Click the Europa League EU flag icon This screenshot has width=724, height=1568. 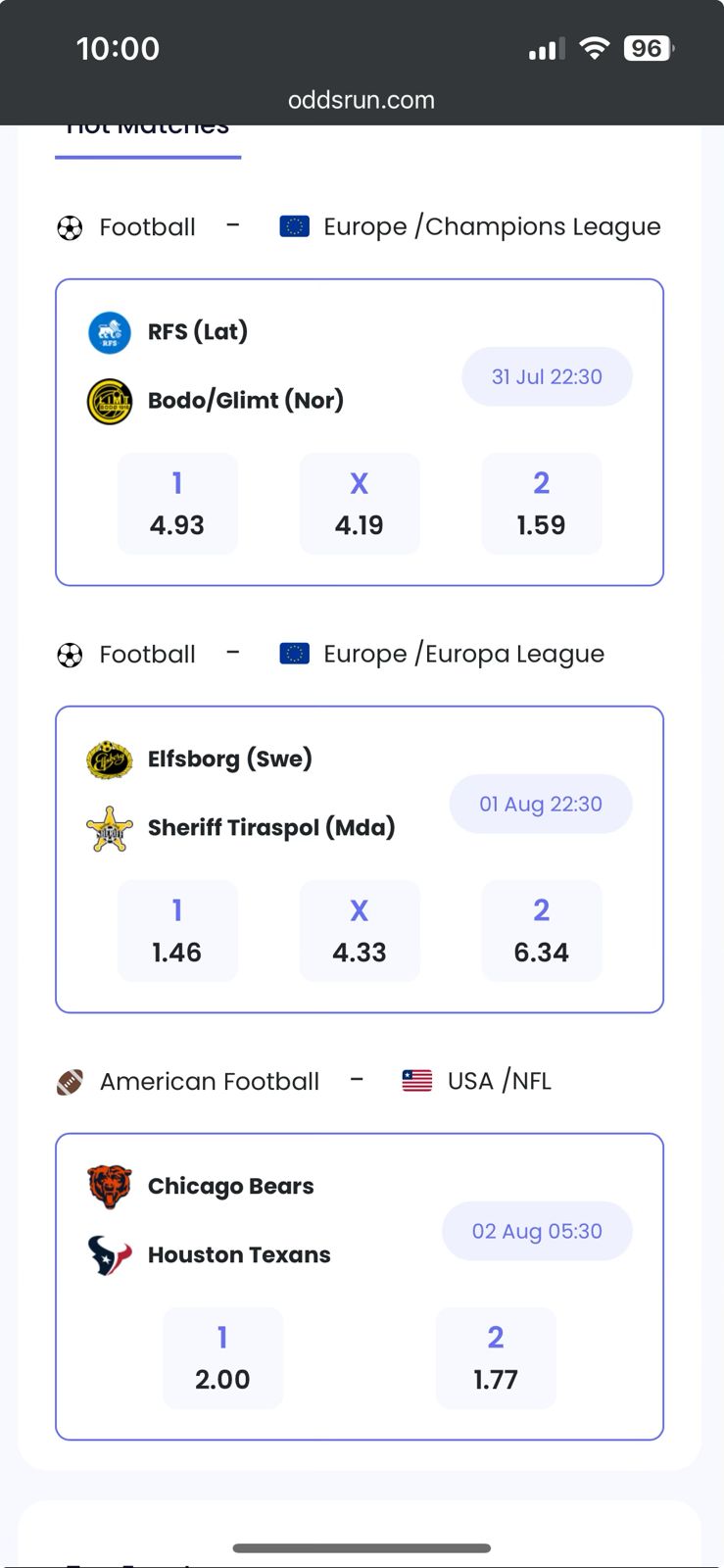(x=295, y=654)
